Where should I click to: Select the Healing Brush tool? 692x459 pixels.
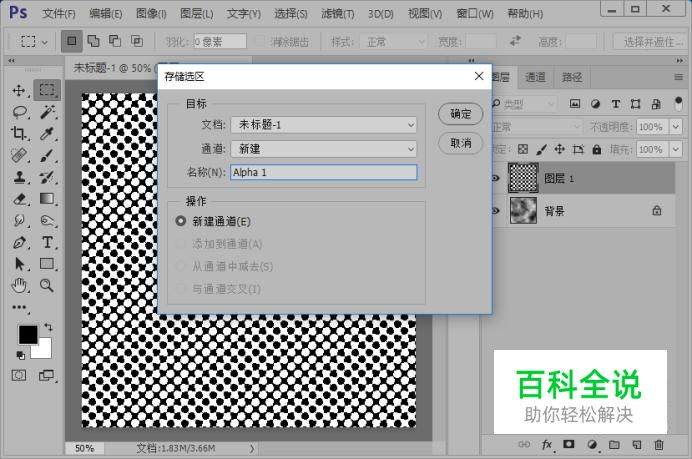[19, 155]
